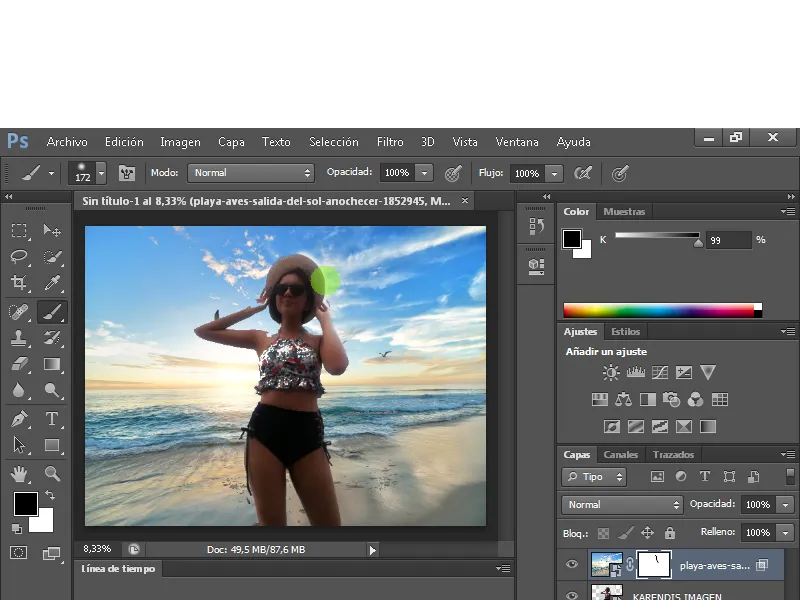Select the History Brush tool
The width and height of the screenshot is (800, 600).
52,338
